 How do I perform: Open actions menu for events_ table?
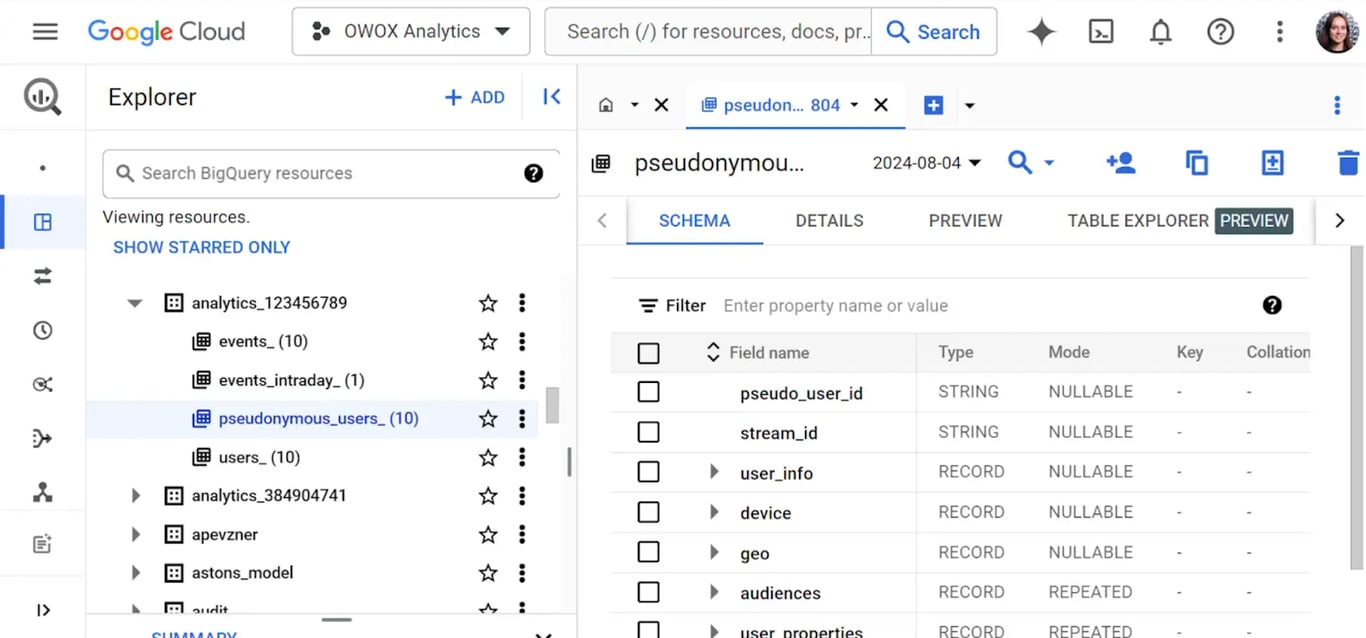(522, 342)
